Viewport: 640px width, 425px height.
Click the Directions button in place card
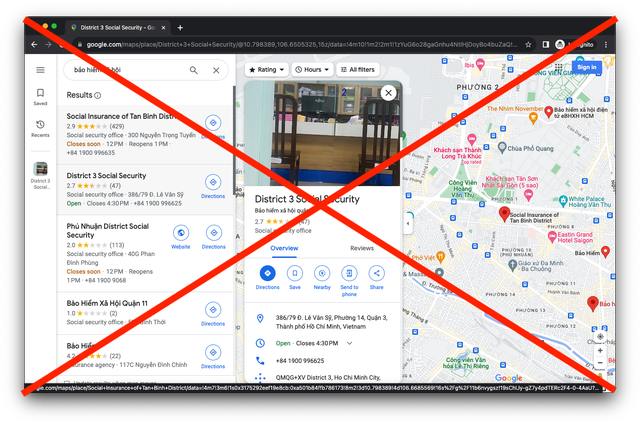tap(267, 278)
